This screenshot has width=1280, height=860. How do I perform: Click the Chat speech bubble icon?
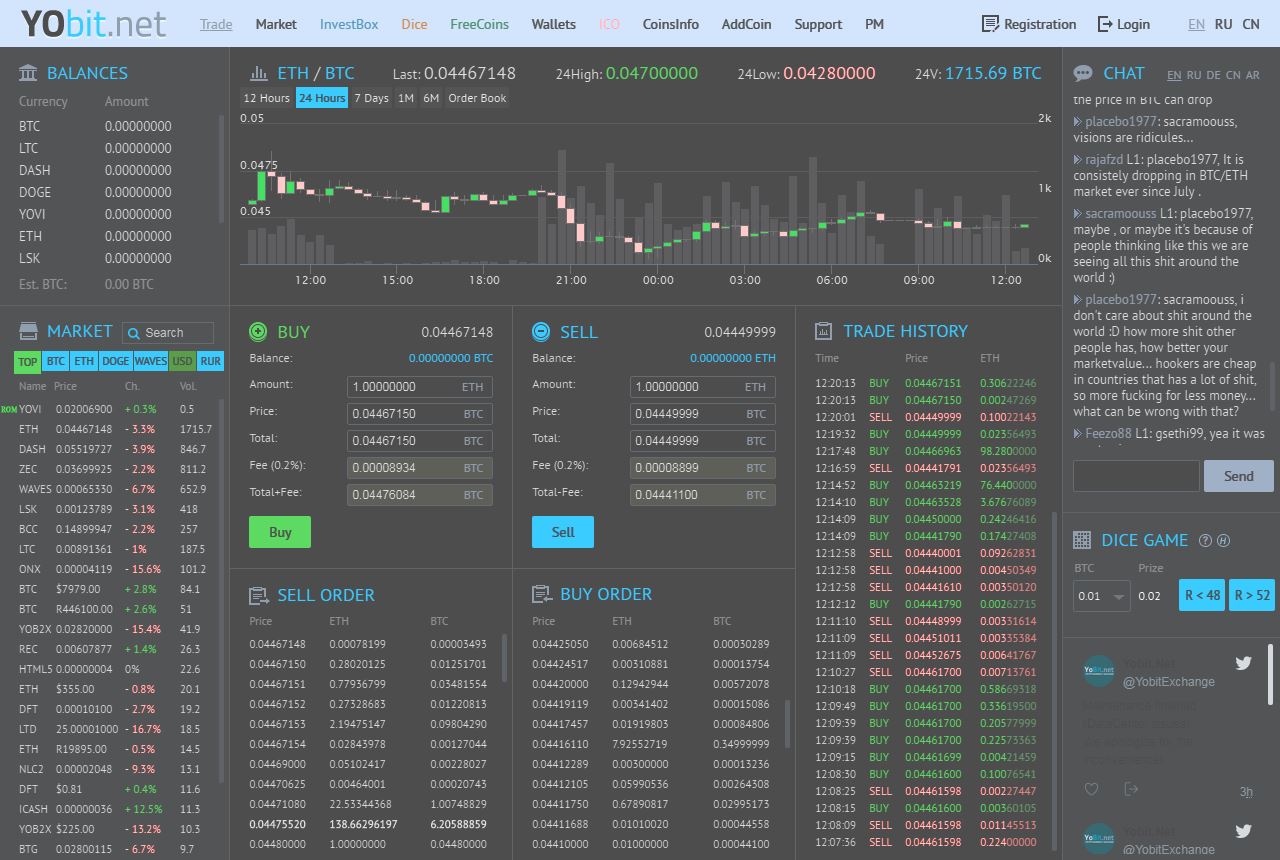tap(1083, 73)
